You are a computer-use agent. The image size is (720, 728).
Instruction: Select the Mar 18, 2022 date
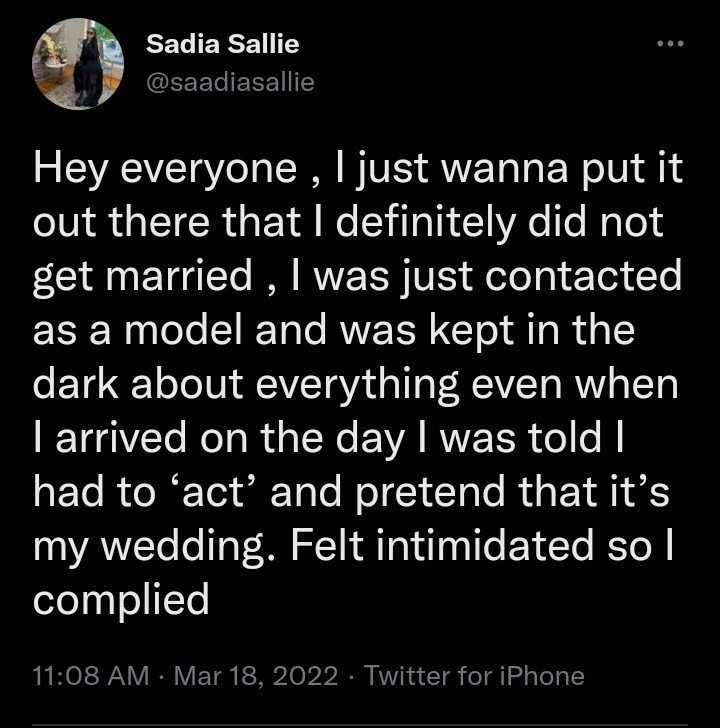point(256,676)
